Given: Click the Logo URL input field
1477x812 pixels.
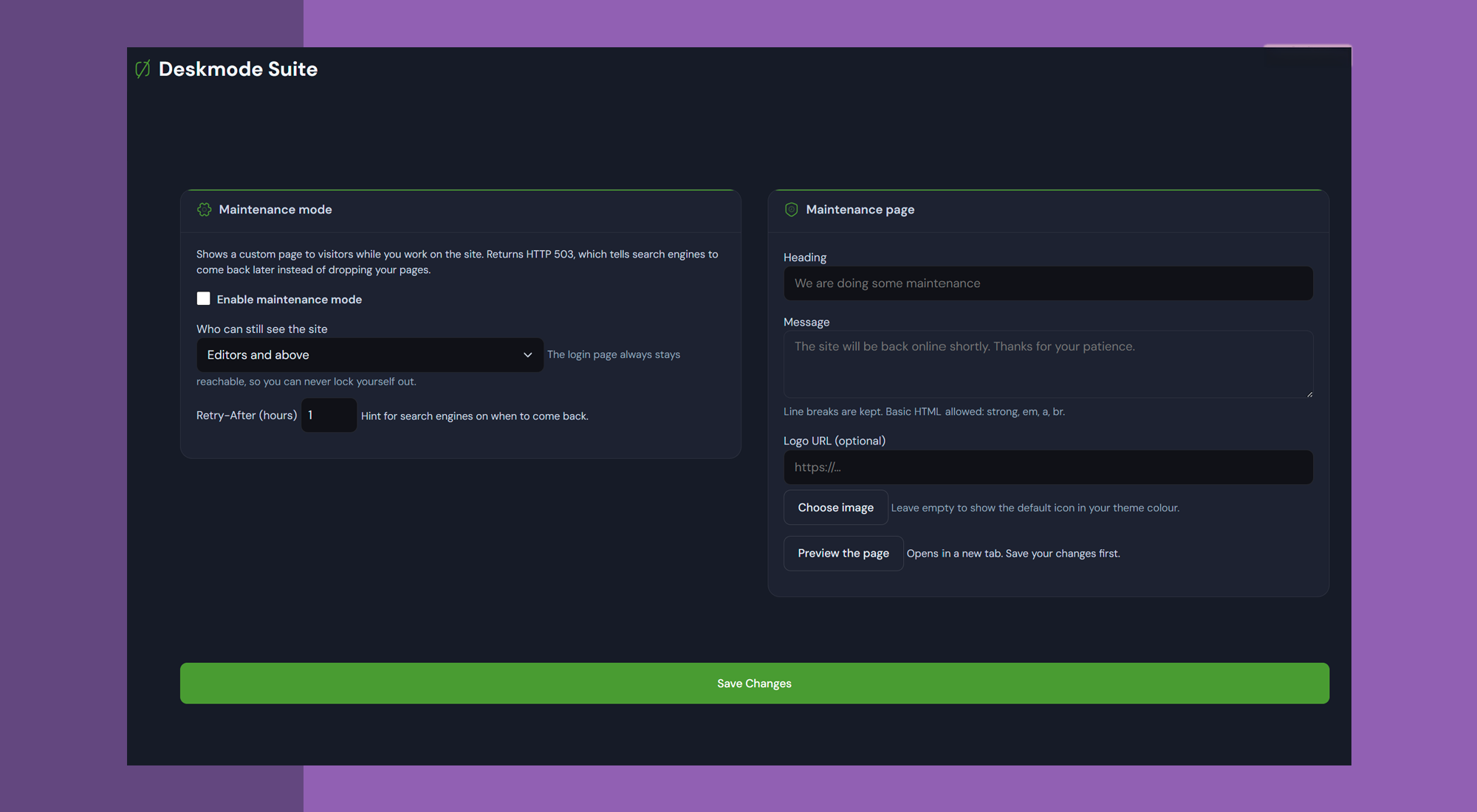Looking at the screenshot, I should click(1048, 467).
